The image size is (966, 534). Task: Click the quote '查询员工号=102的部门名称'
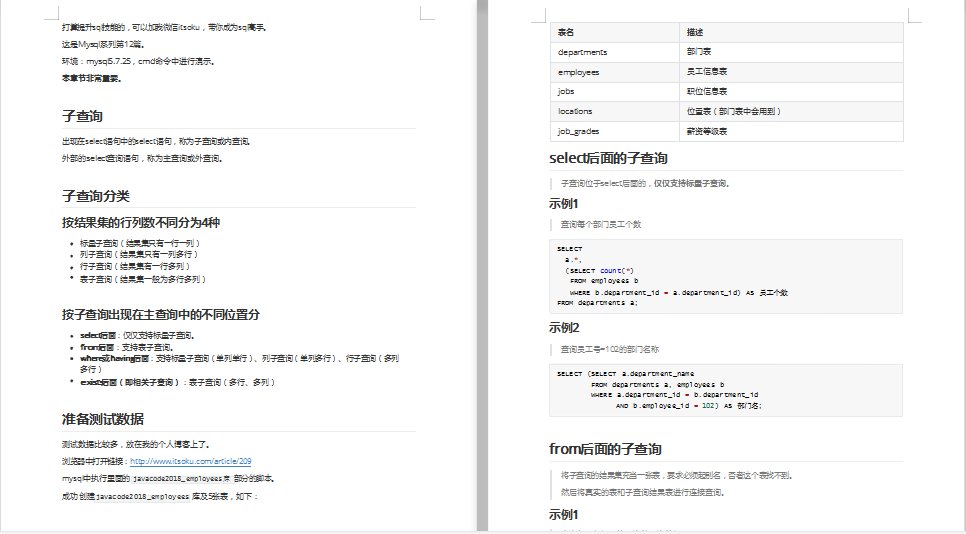click(610, 349)
